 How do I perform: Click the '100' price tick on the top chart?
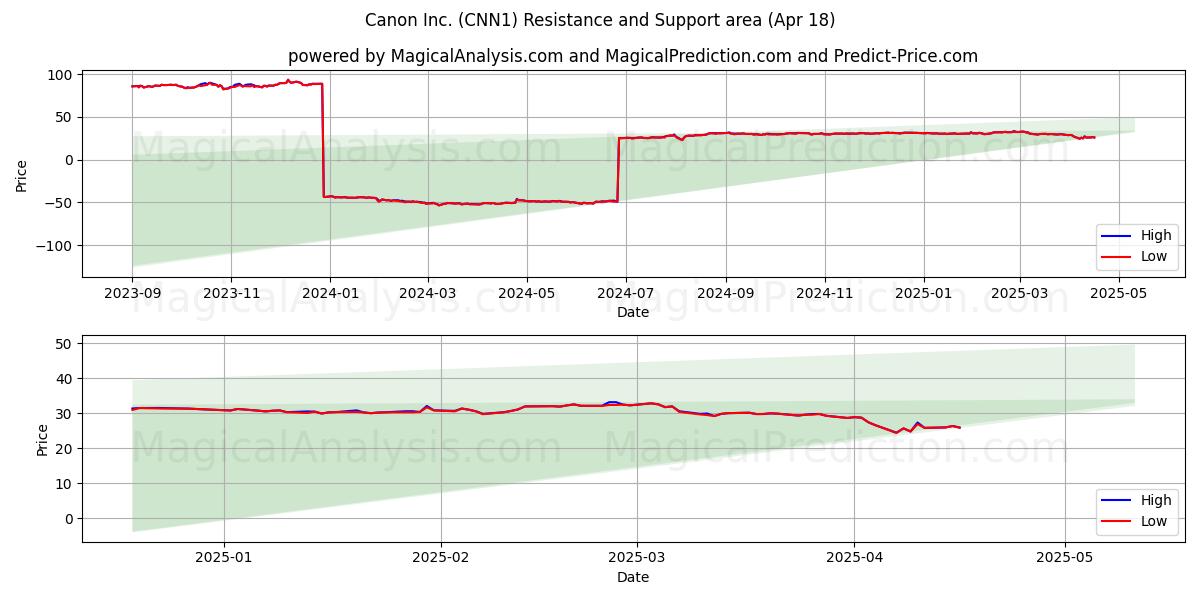point(60,75)
